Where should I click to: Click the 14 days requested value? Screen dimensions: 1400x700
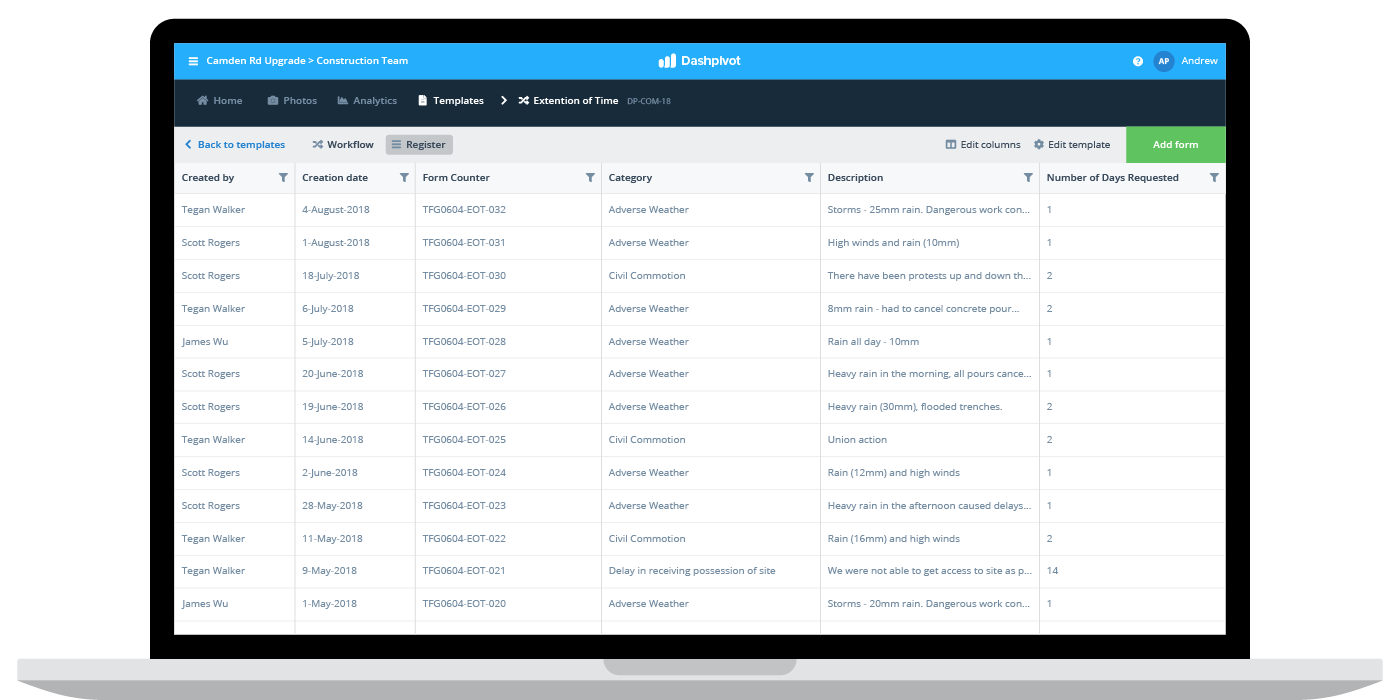click(x=1052, y=571)
